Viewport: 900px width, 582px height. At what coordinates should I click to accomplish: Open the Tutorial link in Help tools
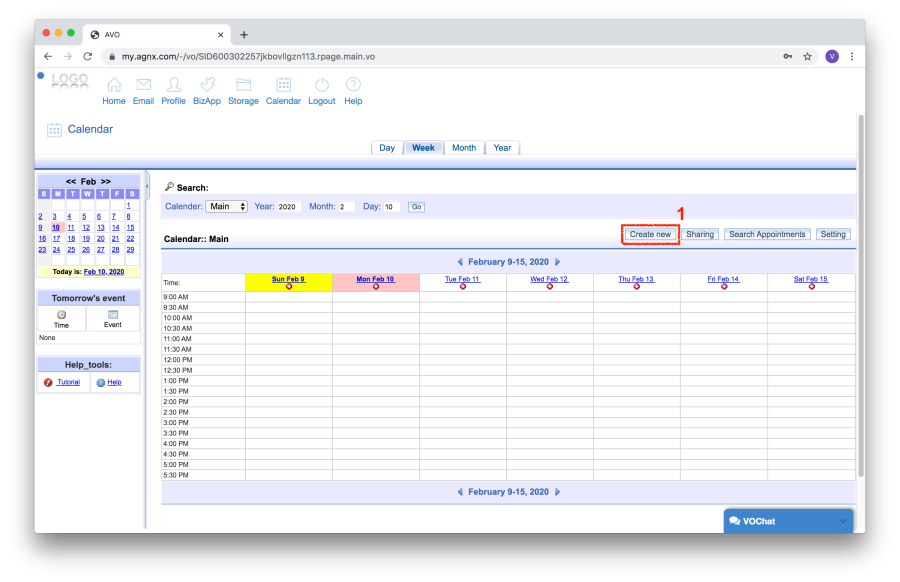(68, 382)
